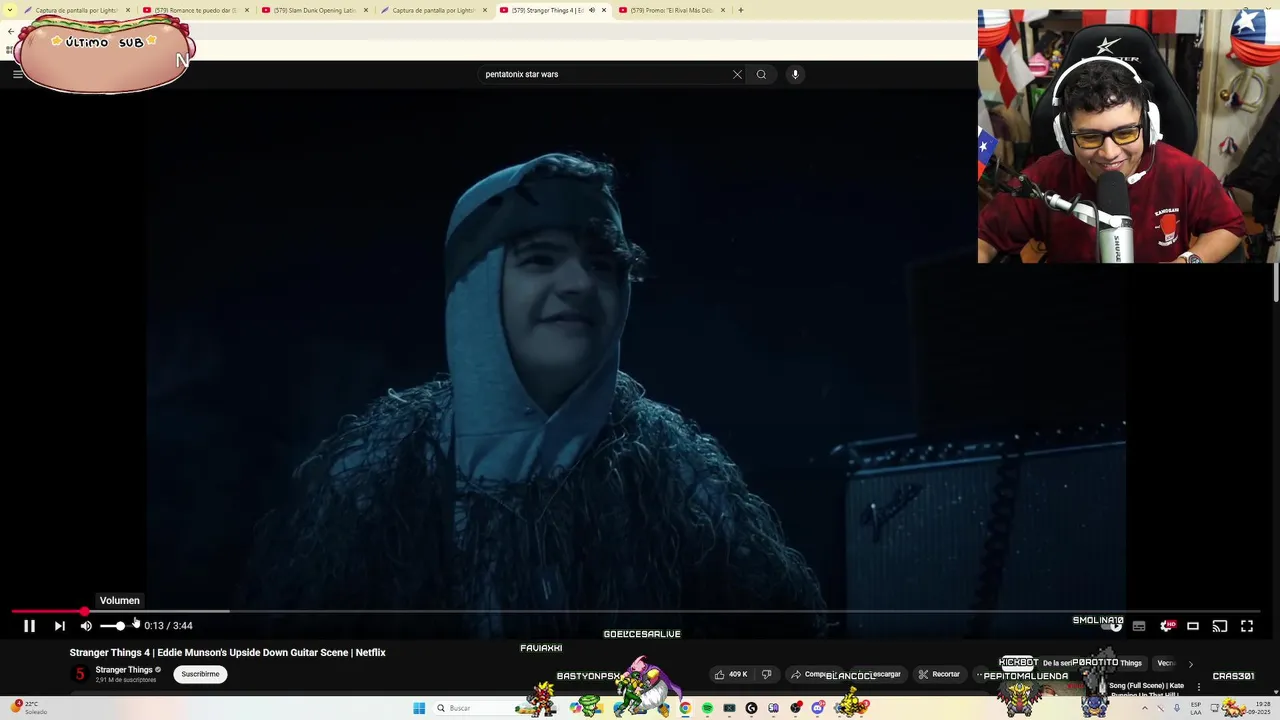Open Spotify from the taskbar

(x=707, y=708)
